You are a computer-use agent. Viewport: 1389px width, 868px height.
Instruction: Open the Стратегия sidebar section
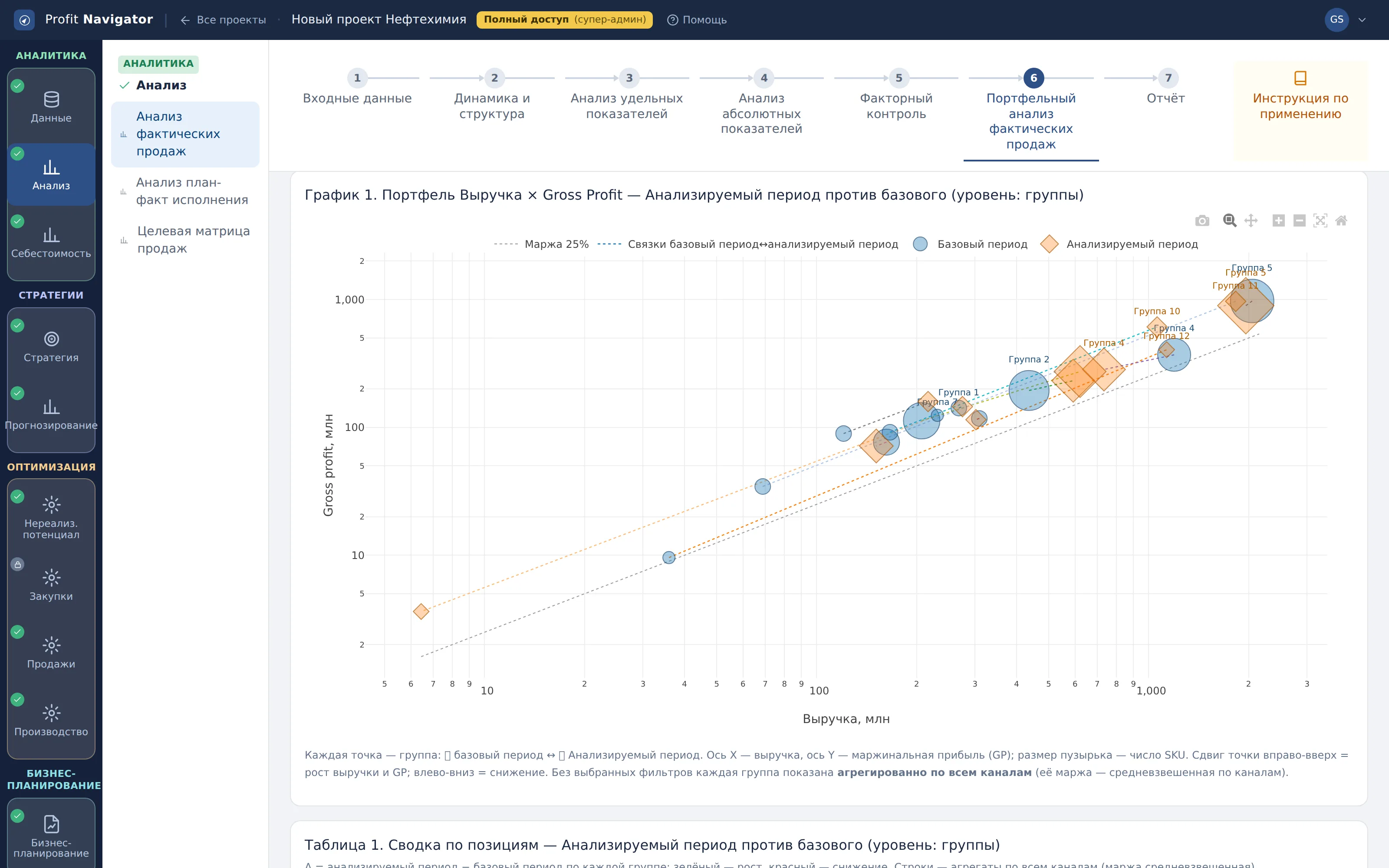[51, 347]
